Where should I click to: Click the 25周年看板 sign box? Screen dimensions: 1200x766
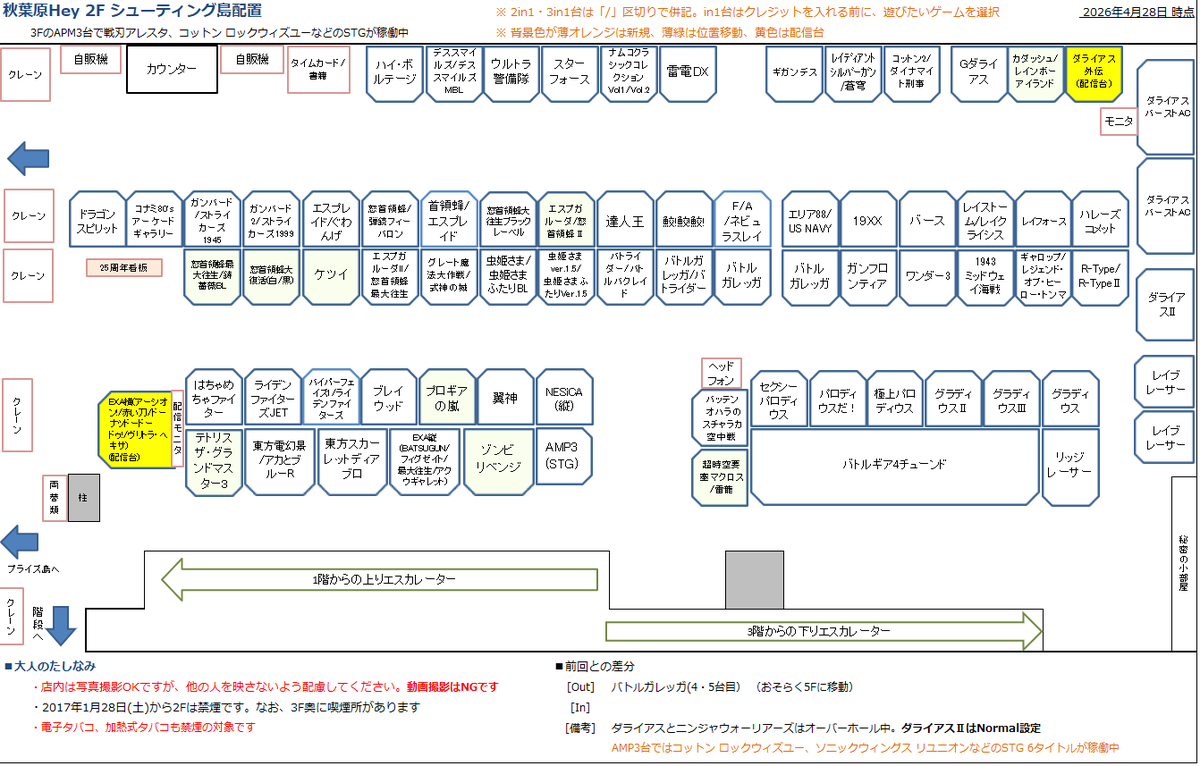122,268
